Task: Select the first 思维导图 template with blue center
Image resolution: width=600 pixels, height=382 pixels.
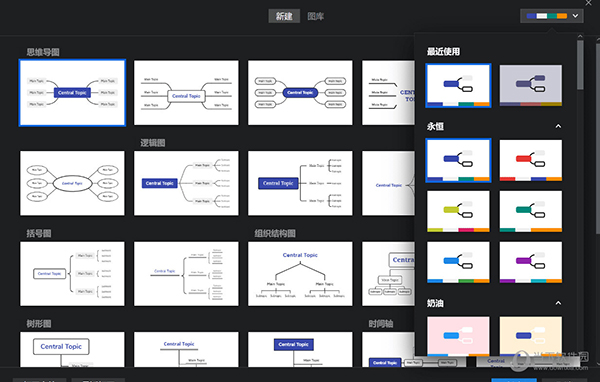Action: [72, 93]
